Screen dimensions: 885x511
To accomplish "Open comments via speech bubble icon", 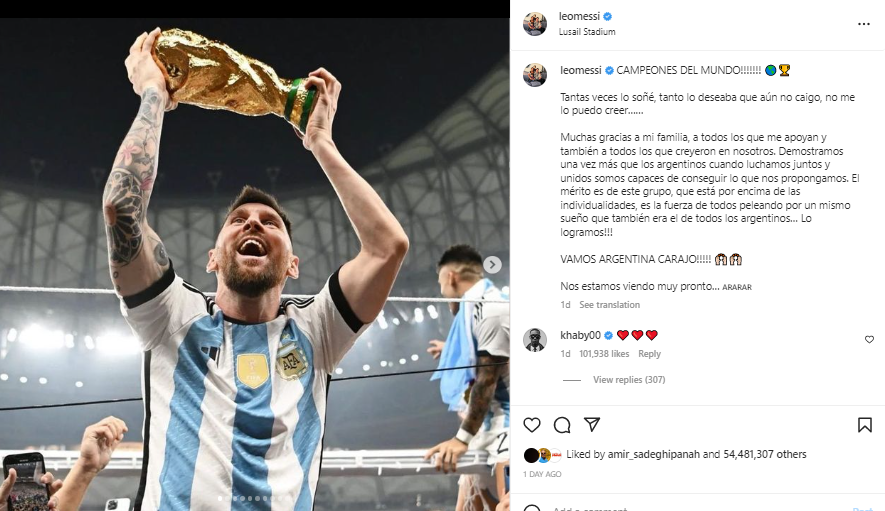I will 562,425.
